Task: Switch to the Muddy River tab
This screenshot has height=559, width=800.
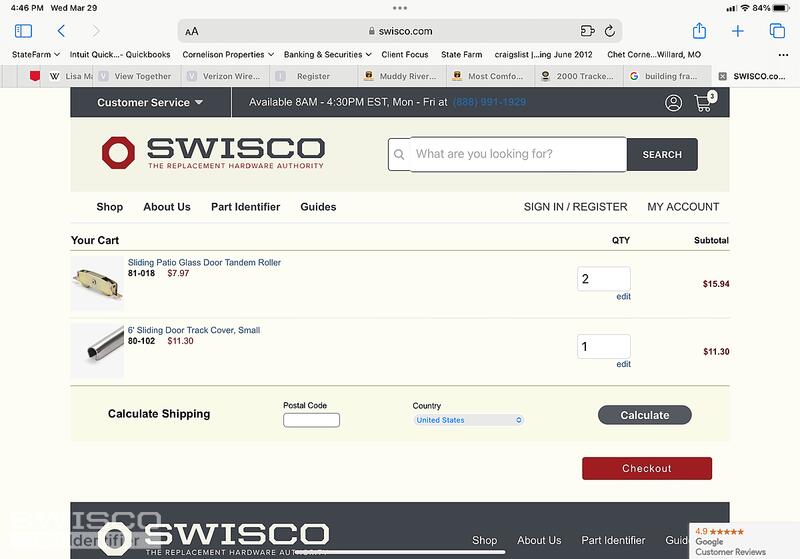Action: [x=402, y=76]
